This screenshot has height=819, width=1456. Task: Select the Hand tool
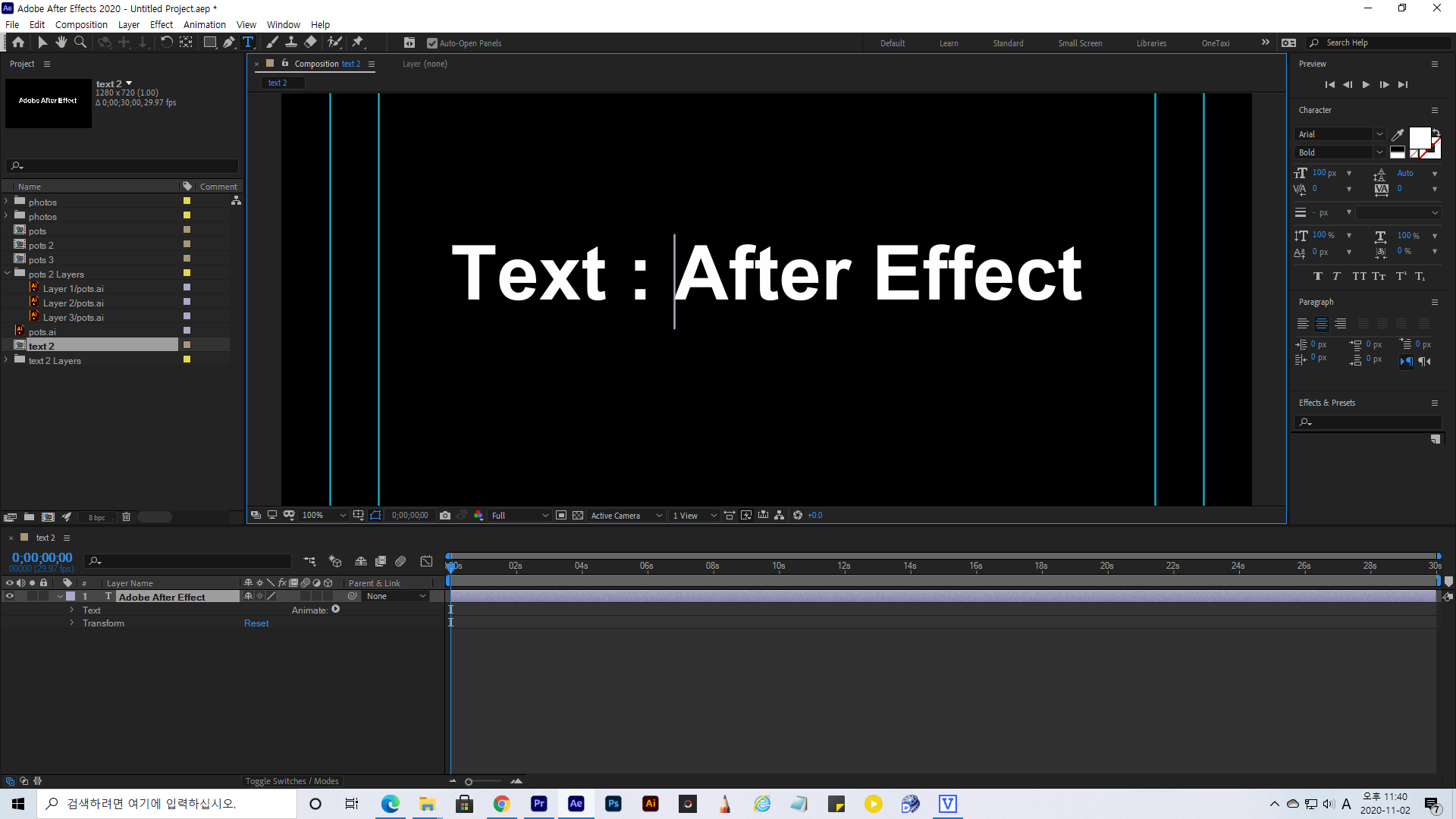61,42
